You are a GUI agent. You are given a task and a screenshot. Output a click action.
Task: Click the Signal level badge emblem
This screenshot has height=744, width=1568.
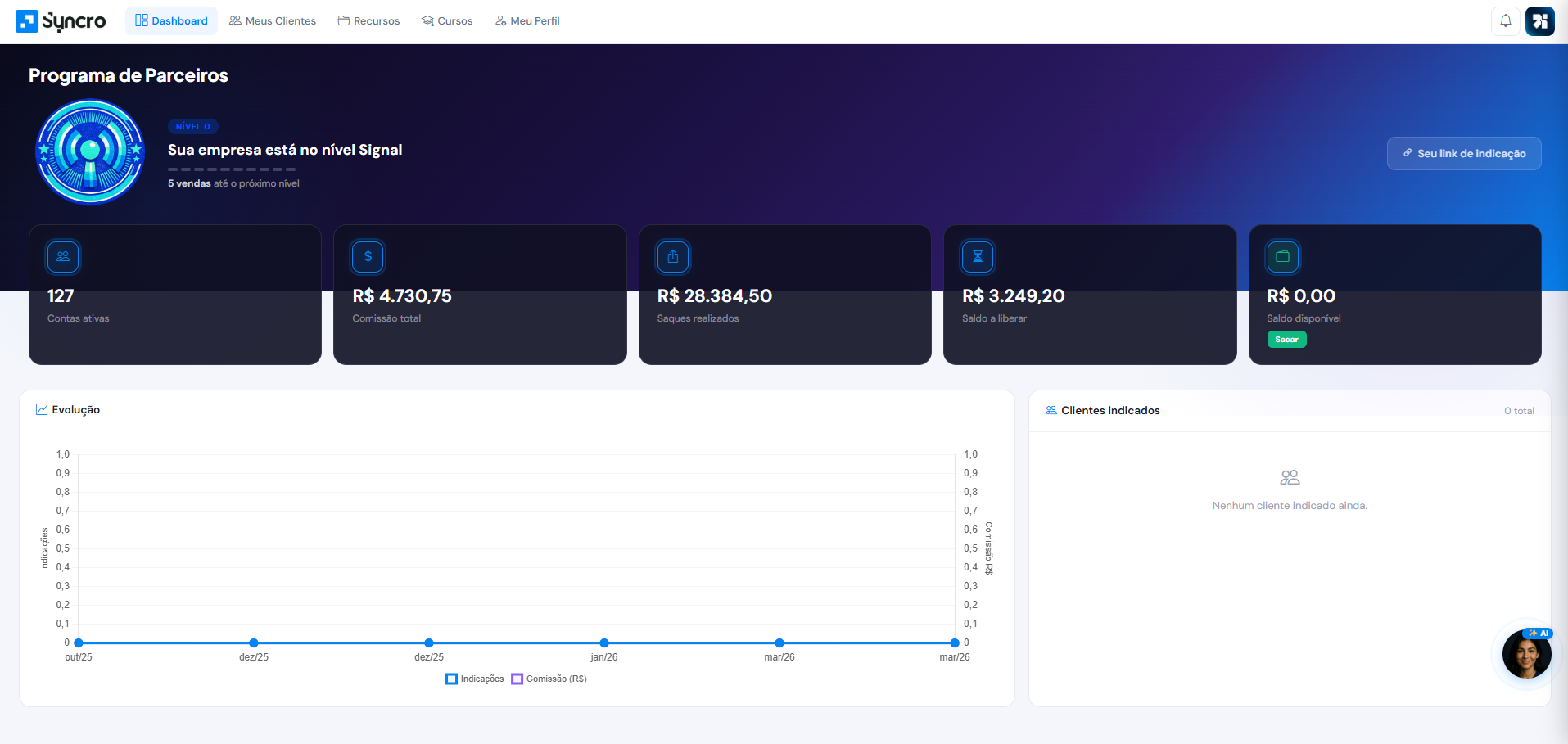(x=90, y=152)
